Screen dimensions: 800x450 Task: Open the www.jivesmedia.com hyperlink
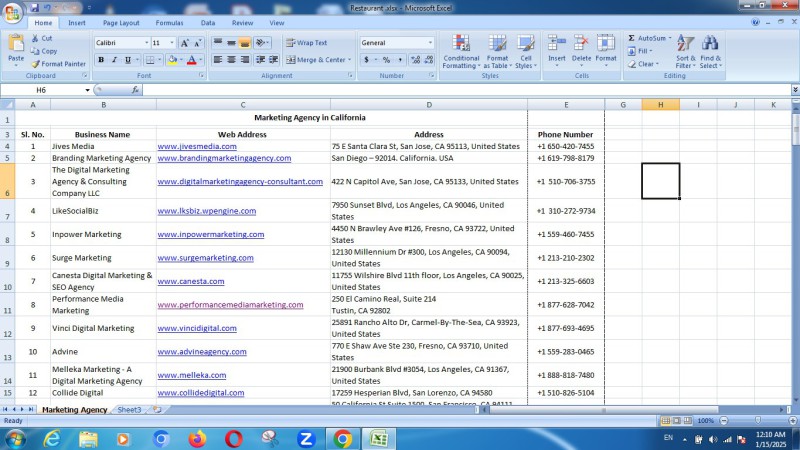pyautogui.click(x=197, y=146)
